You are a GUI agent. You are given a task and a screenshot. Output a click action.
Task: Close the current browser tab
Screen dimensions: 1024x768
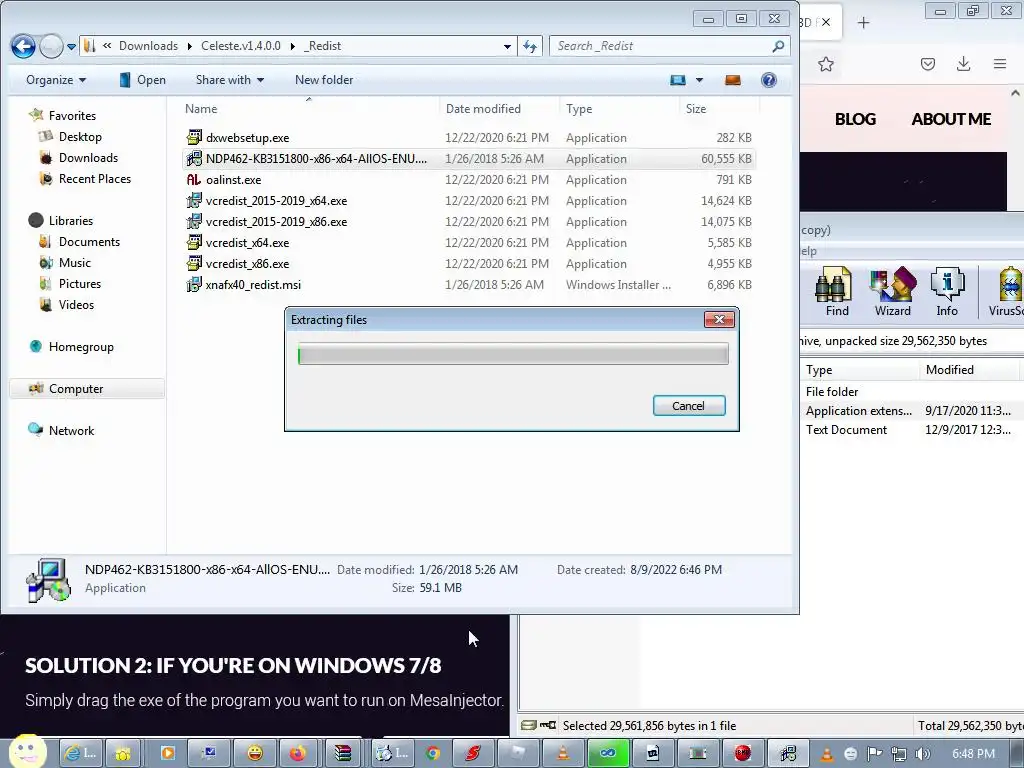pos(826,23)
